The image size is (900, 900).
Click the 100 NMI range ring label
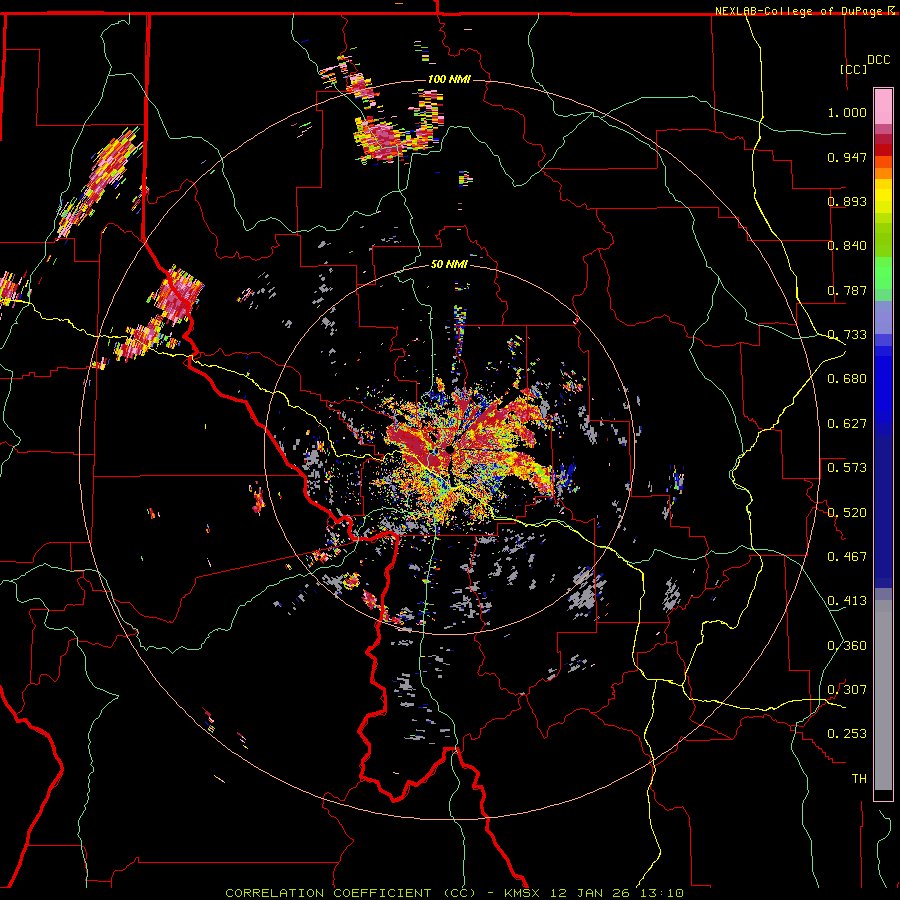[x=449, y=79]
